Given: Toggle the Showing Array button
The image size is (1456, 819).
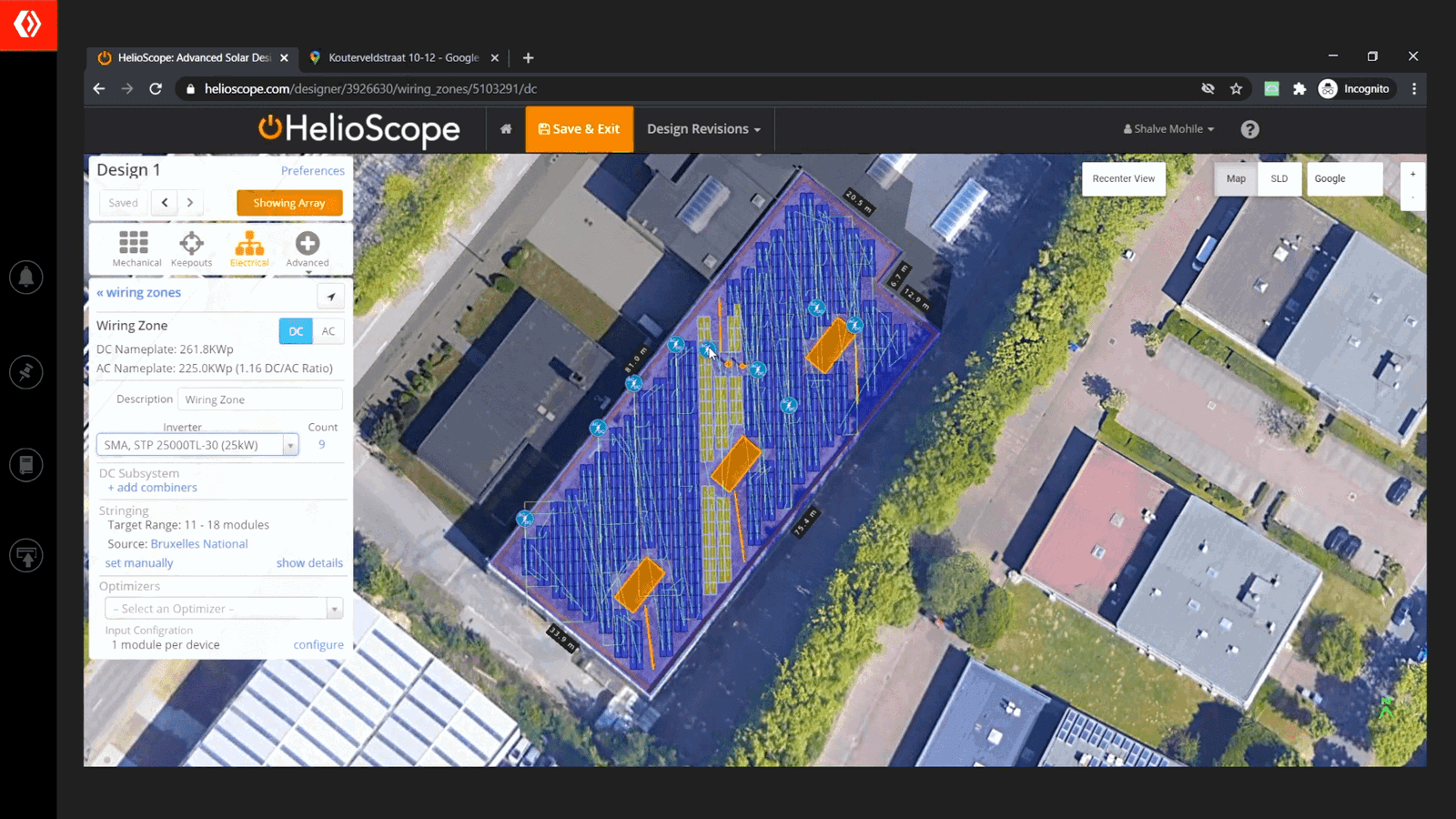Looking at the screenshot, I should (x=289, y=203).
